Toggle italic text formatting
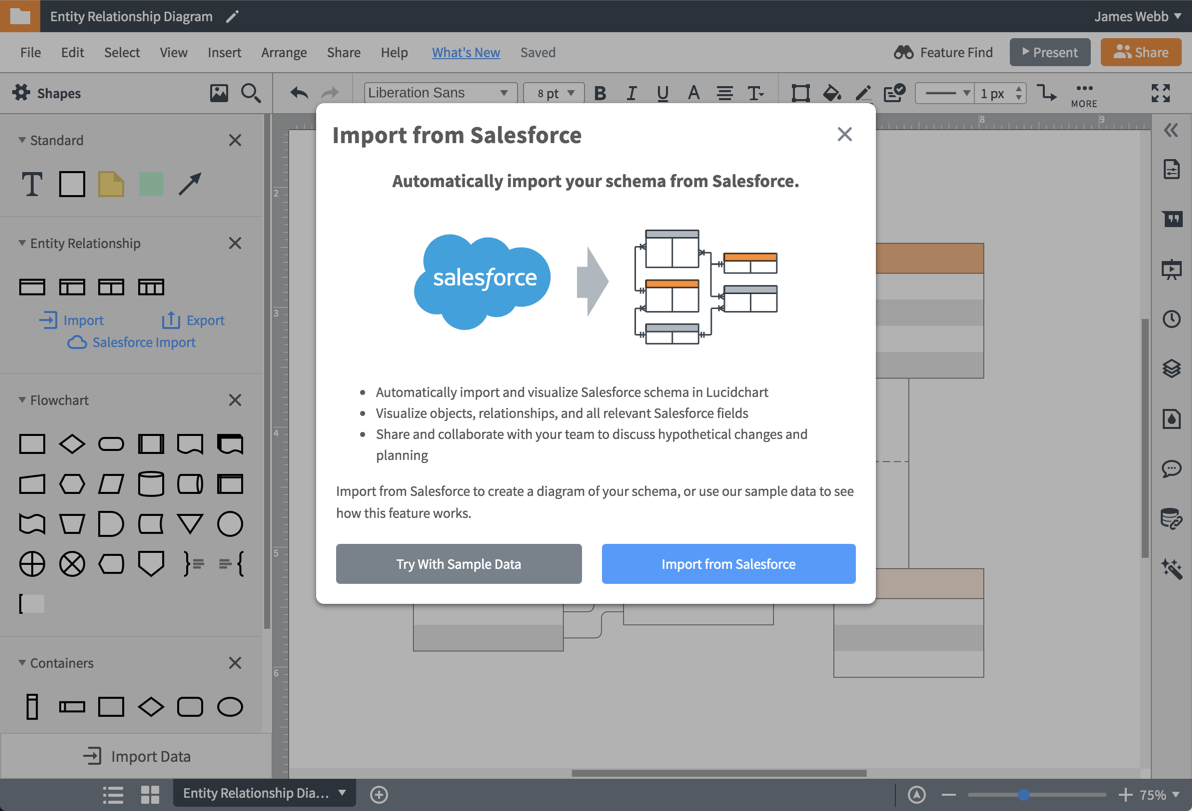This screenshot has height=811, width=1192. [x=631, y=93]
